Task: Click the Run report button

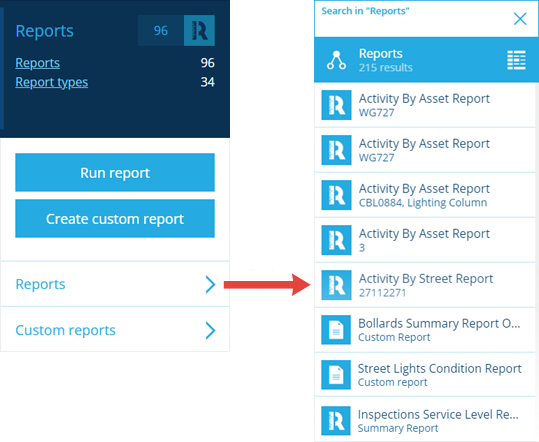Action: [115, 173]
